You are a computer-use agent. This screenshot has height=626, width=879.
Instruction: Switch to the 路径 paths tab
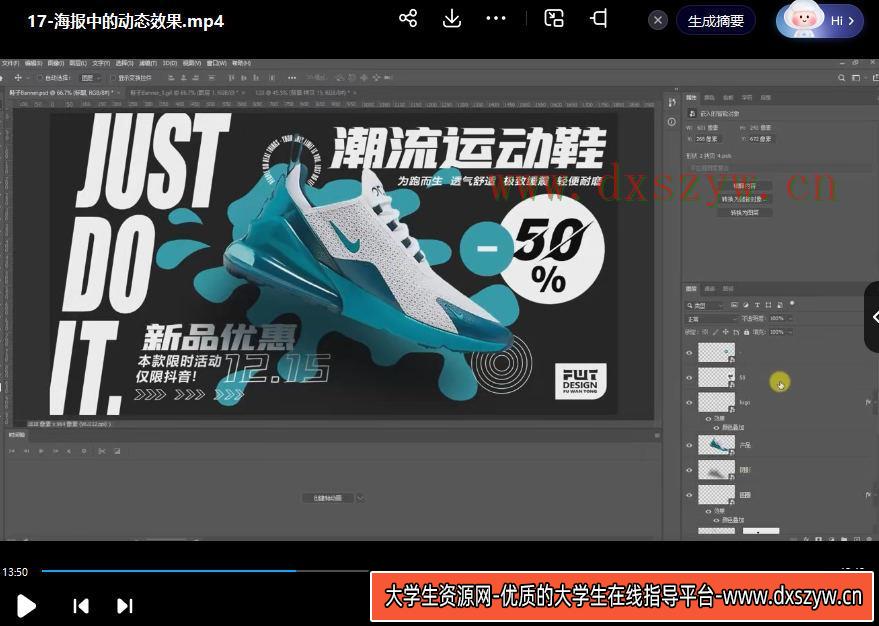[728, 289]
